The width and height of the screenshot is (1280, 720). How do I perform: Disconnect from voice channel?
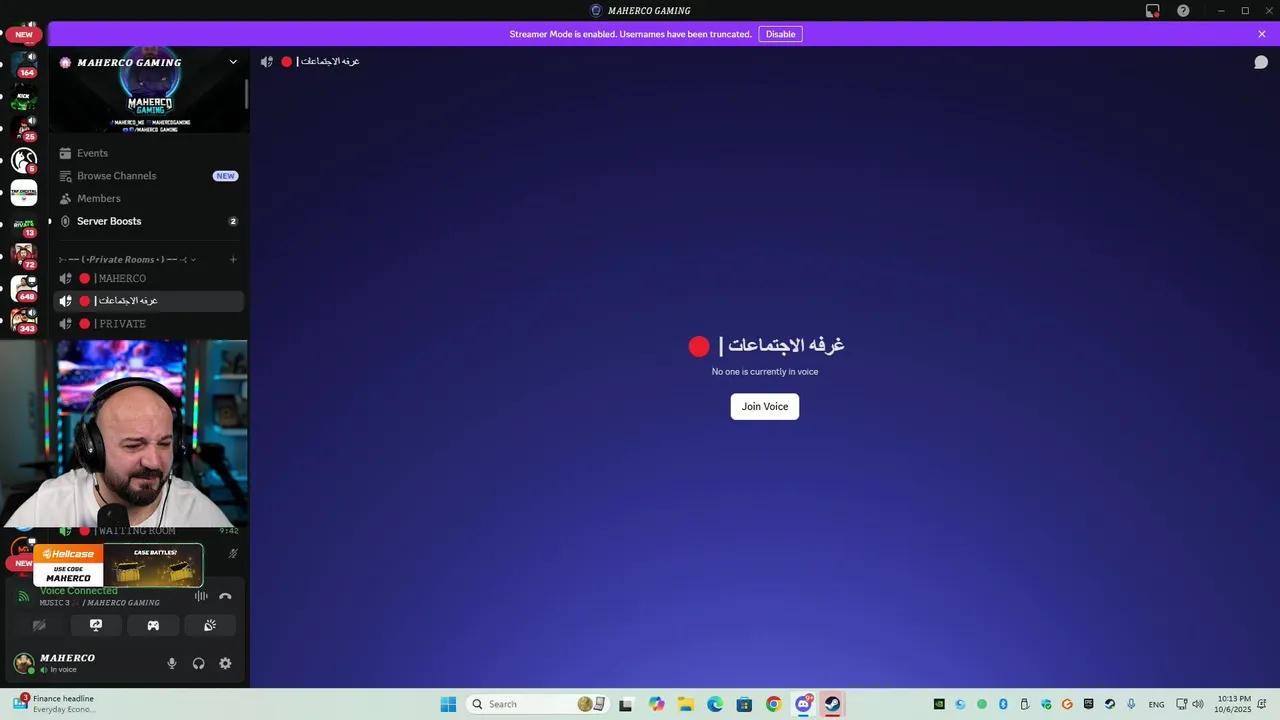(225, 596)
